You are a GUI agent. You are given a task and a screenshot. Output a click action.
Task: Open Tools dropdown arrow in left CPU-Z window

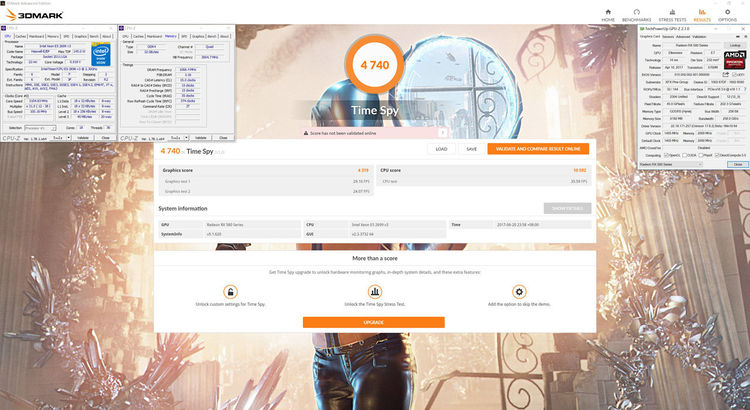coord(69,138)
